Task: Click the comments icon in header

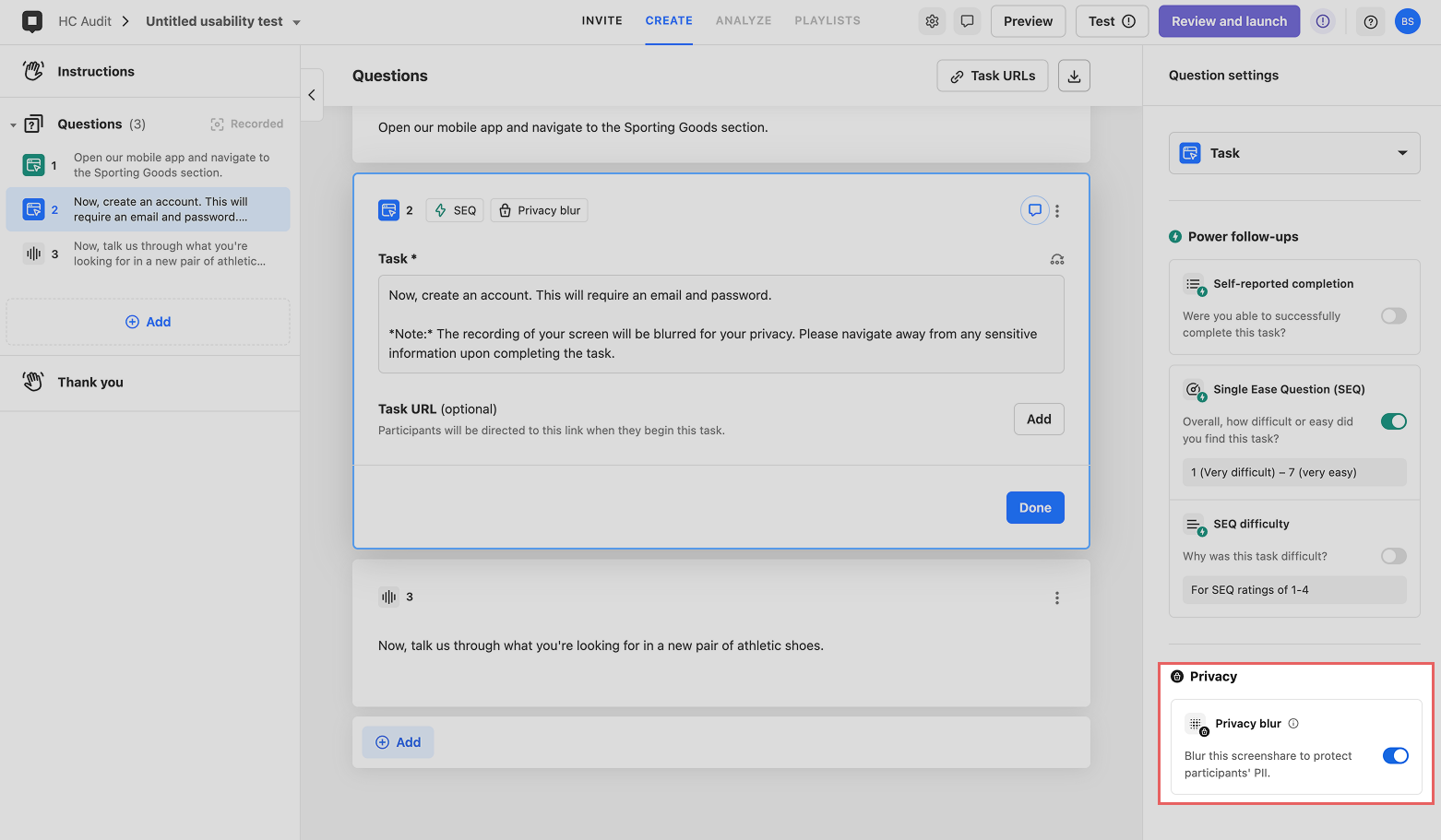Action: tap(967, 21)
